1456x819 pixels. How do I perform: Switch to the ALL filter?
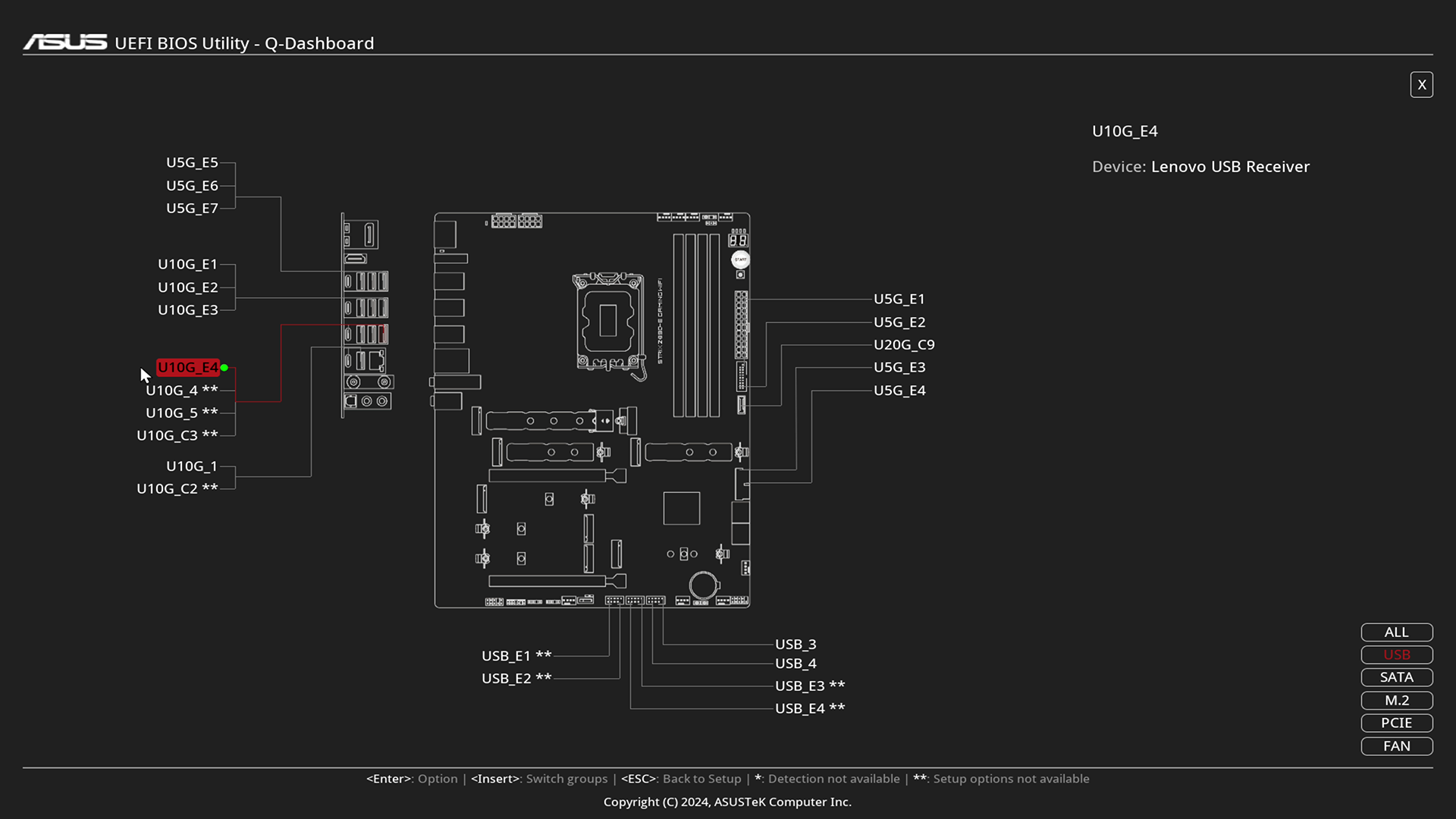pos(1396,632)
